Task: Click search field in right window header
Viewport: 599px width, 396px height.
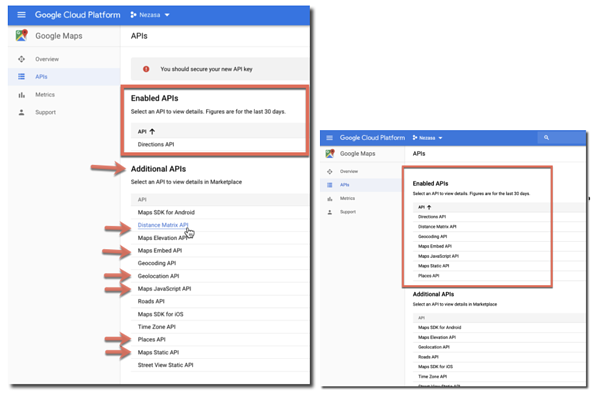Action: tap(562, 137)
